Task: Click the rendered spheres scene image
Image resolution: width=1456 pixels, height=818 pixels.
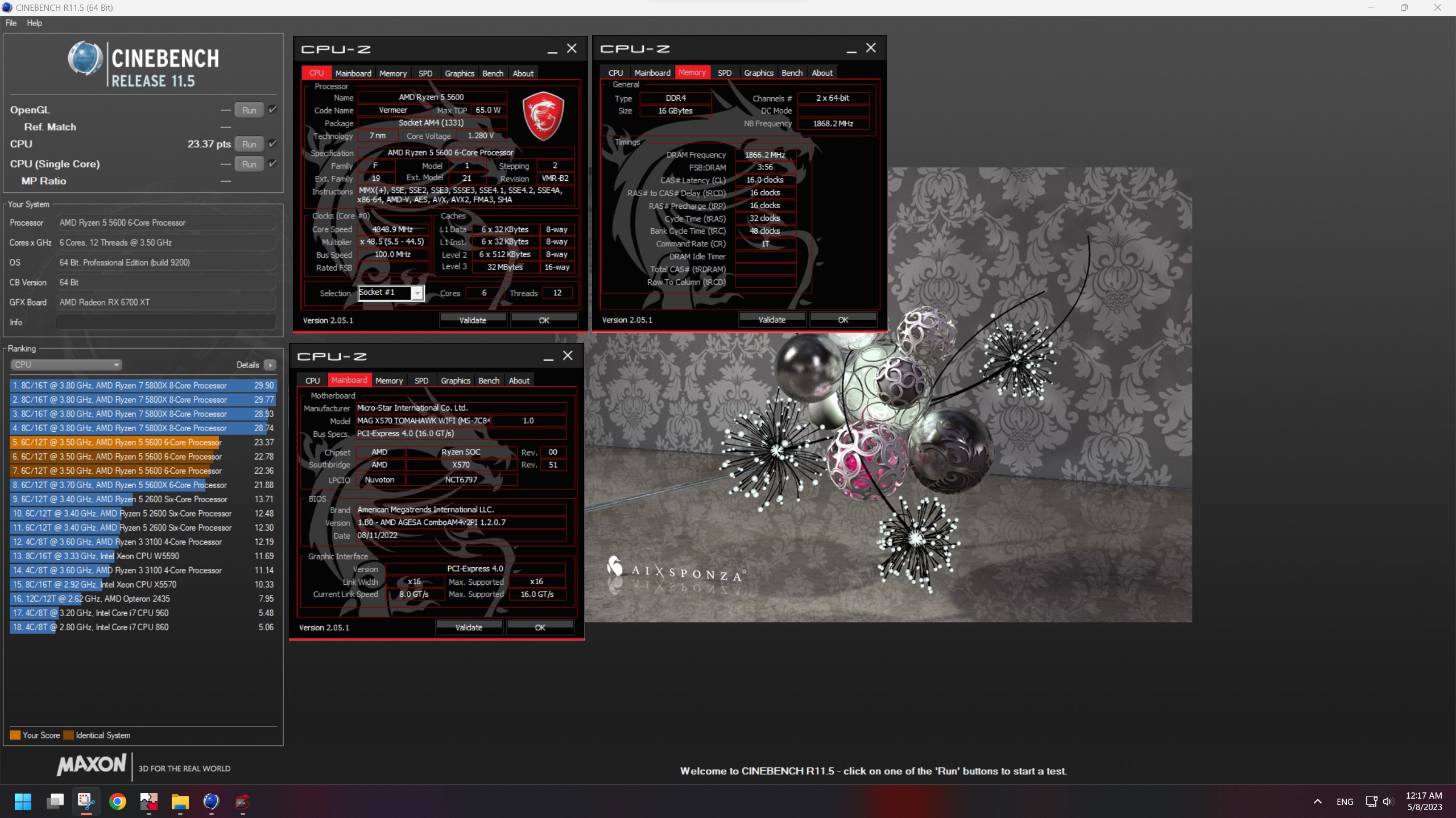Action: (x=887, y=478)
